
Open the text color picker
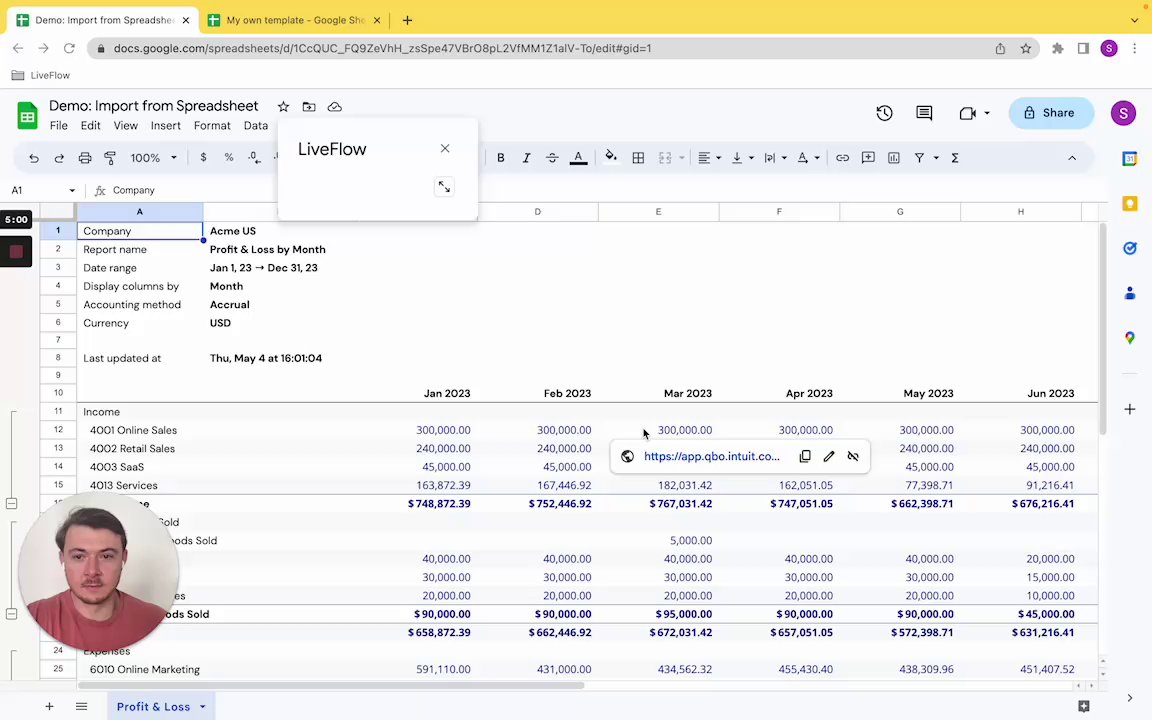579,158
